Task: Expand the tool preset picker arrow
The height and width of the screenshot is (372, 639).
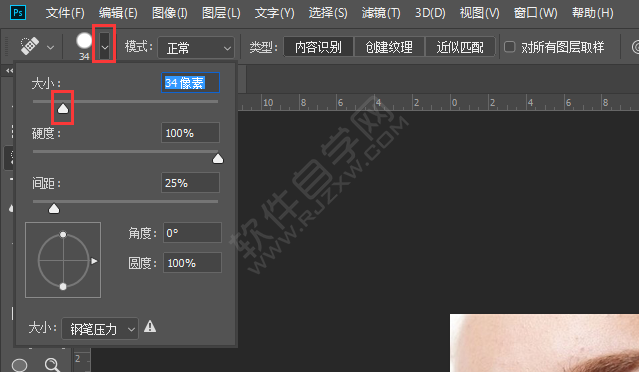Action: coord(50,47)
